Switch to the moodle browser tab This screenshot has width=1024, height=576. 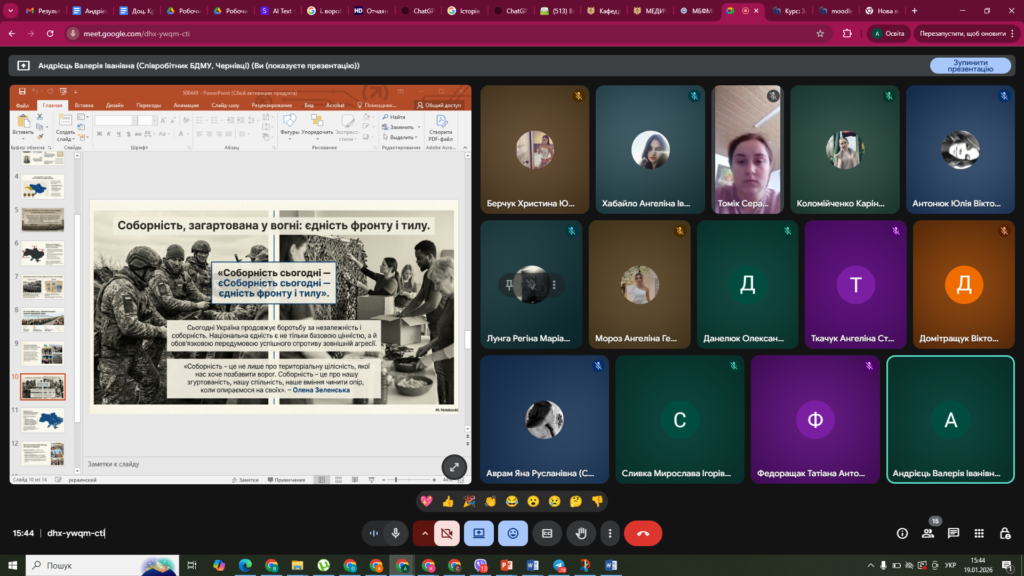(837, 11)
